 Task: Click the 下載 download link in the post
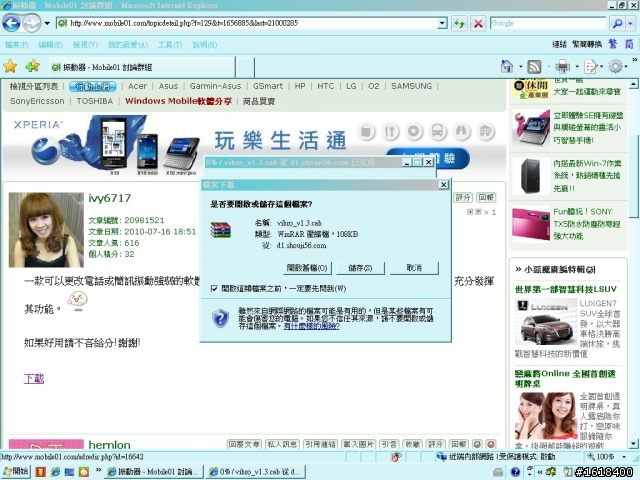click(34, 378)
